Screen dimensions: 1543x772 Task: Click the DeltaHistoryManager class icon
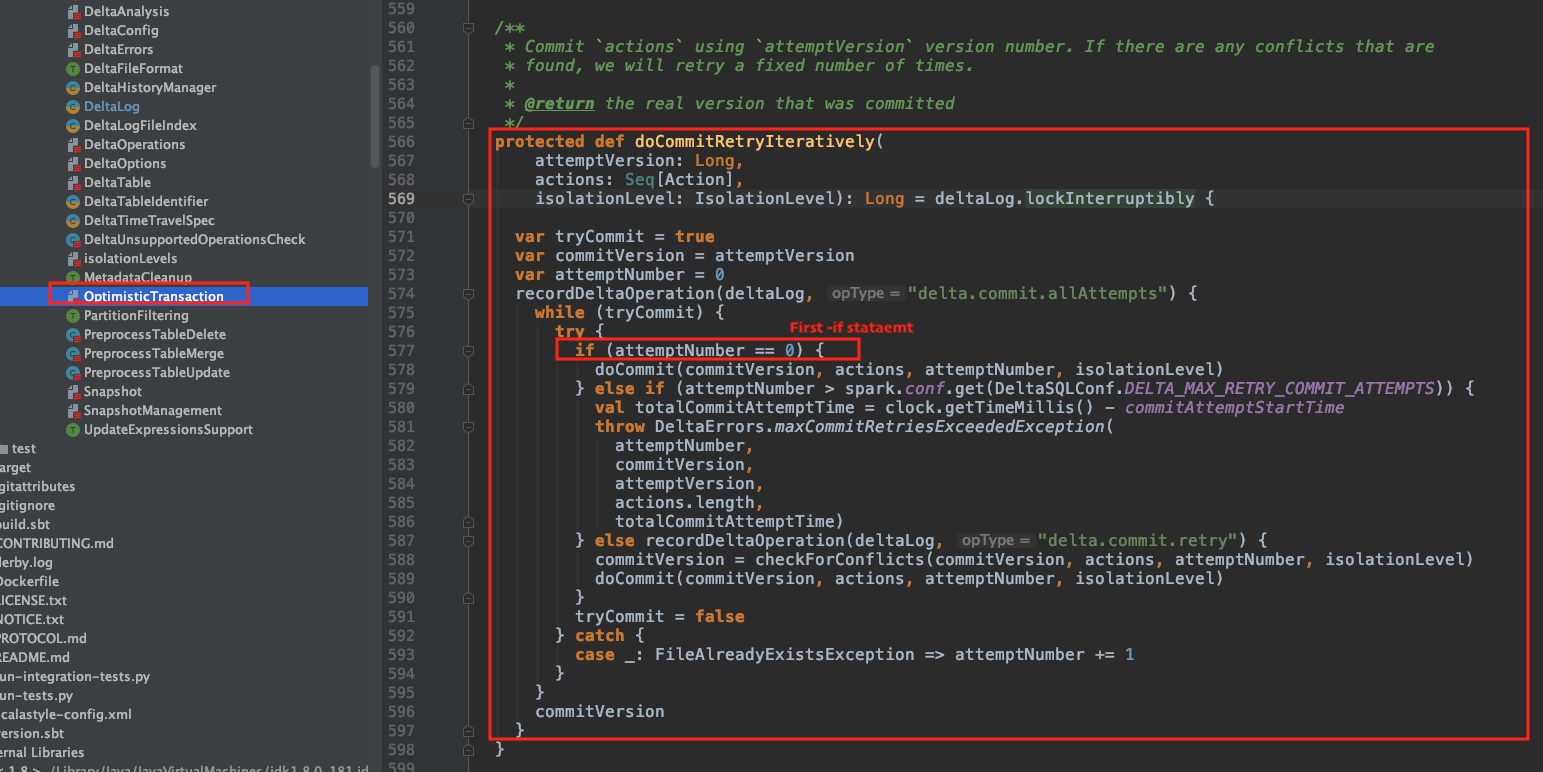click(x=72, y=88)
